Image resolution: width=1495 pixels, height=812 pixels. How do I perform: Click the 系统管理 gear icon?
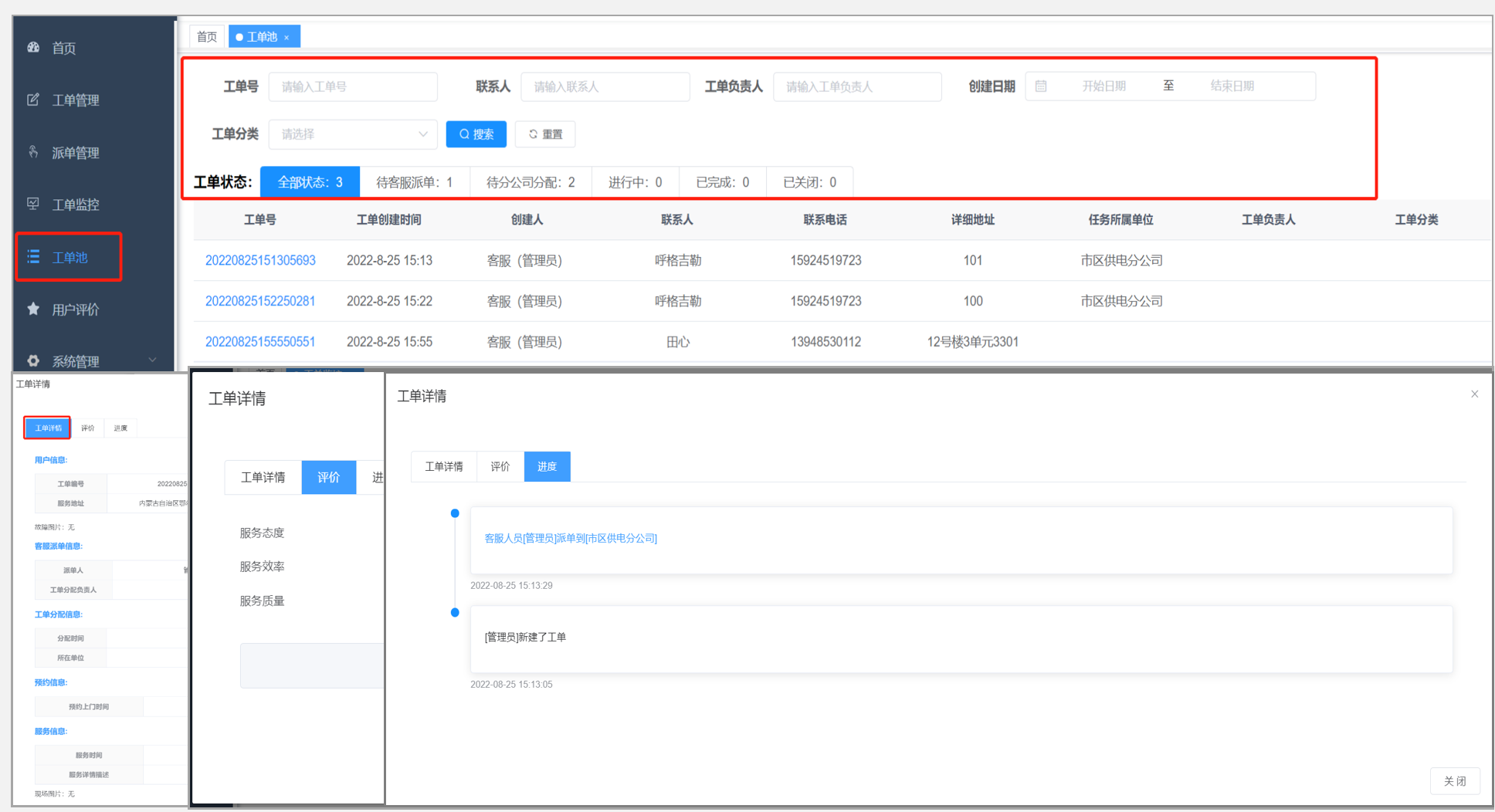tap(33, 360)
